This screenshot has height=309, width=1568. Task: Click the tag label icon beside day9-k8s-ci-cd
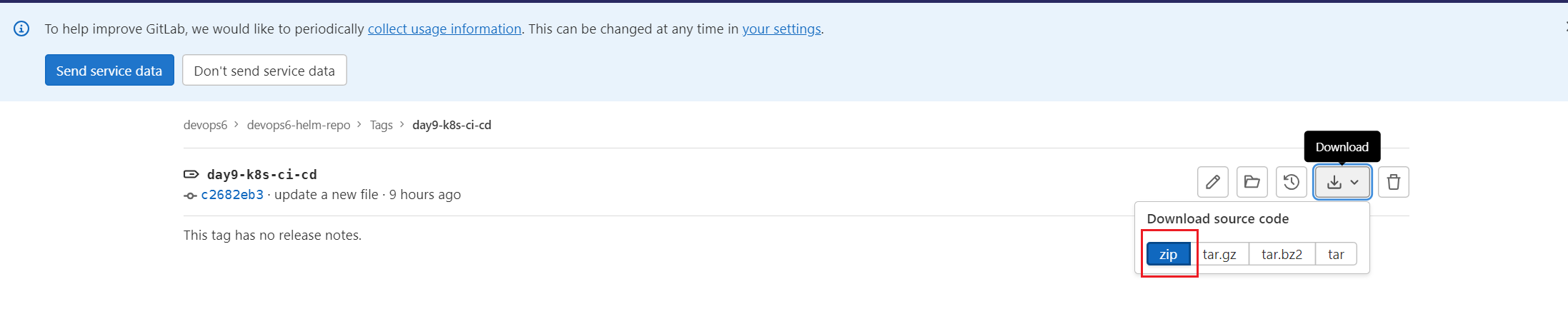click(191, 174)
